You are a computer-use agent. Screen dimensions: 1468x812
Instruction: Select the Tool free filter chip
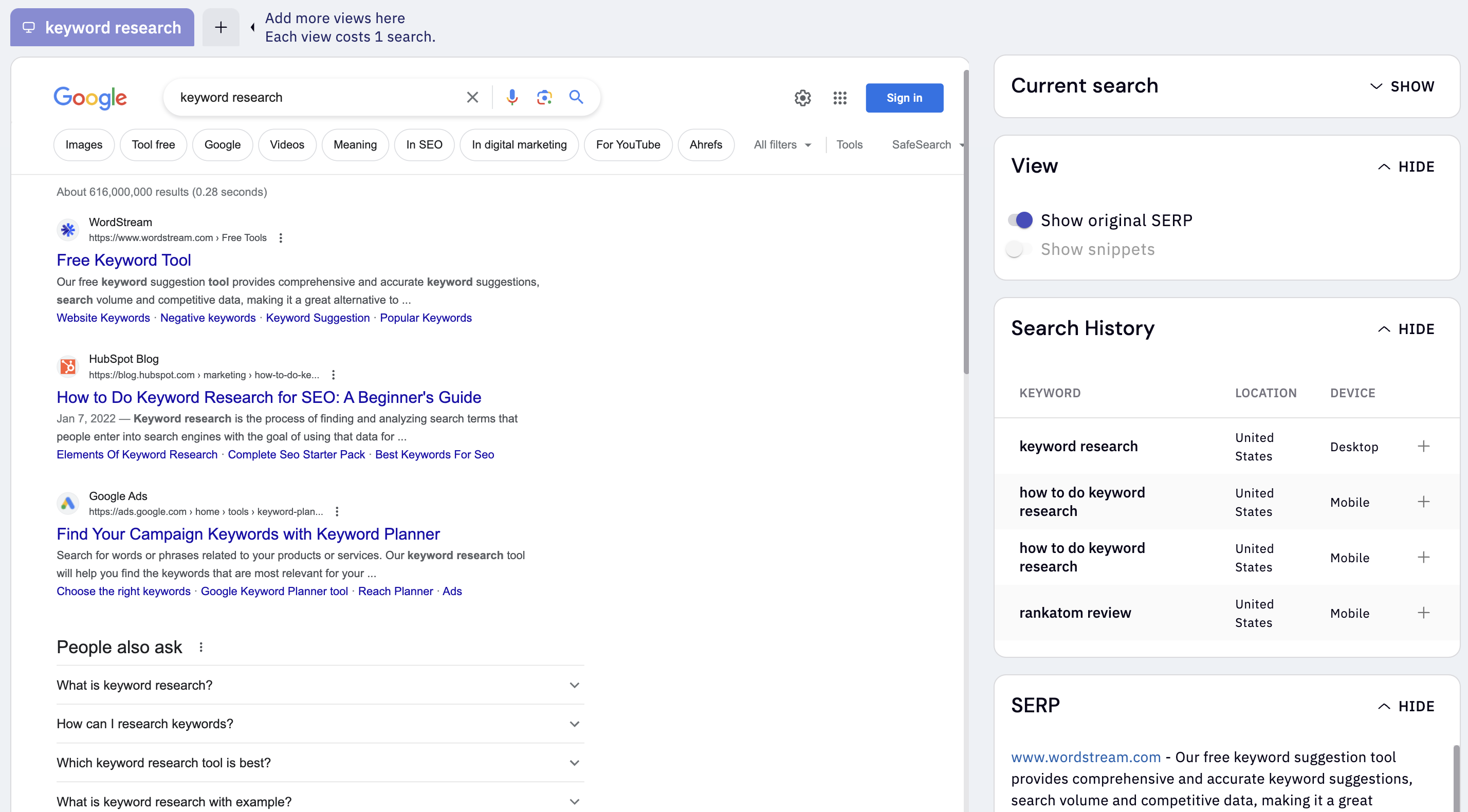[x=153, y=145]
